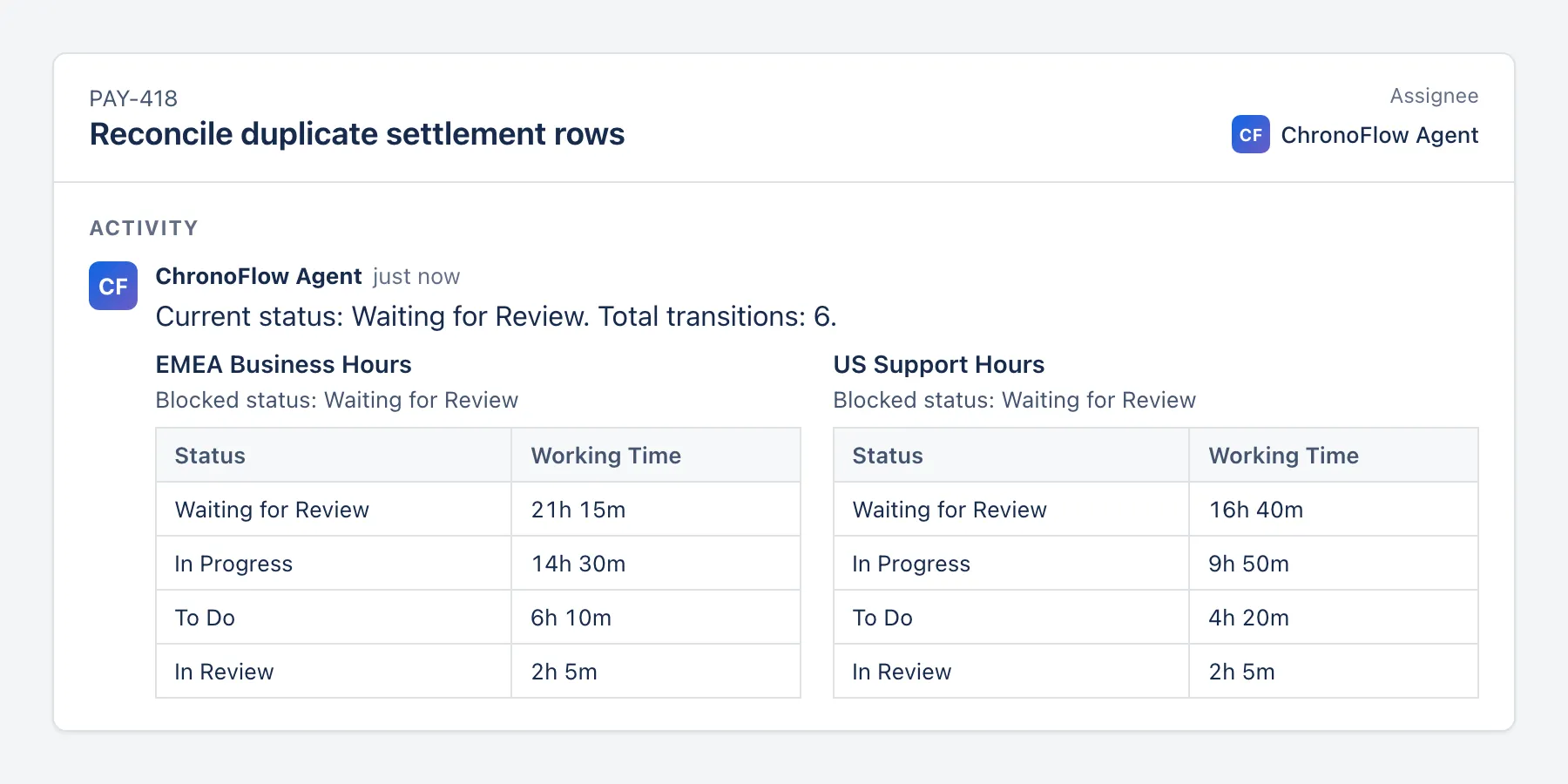The height and width of the screenshot is (784, 1568).
Task: Click the '14h 30m' working time cell
Action: (656, 564)
